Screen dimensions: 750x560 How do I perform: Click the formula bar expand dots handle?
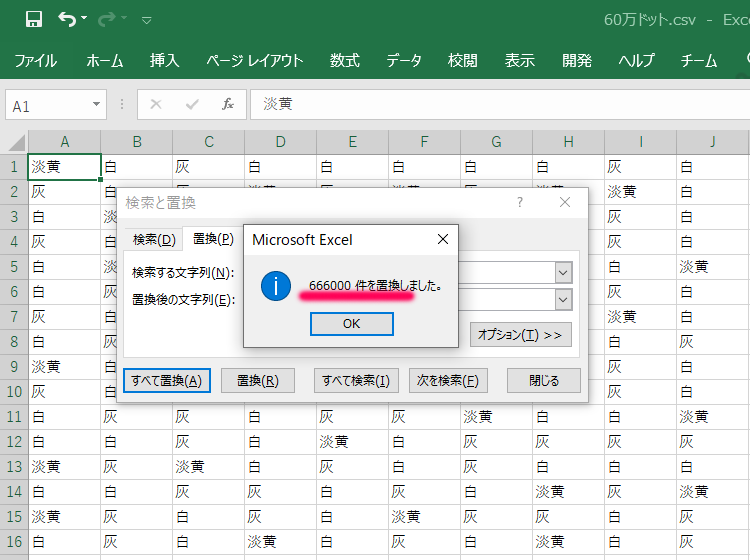click(x=122, y=104)
